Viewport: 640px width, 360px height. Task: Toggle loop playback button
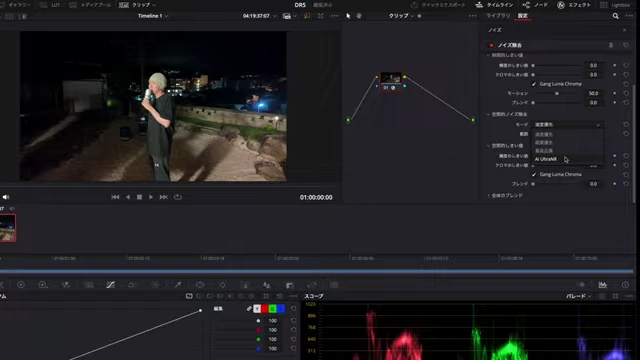(178, 197)
